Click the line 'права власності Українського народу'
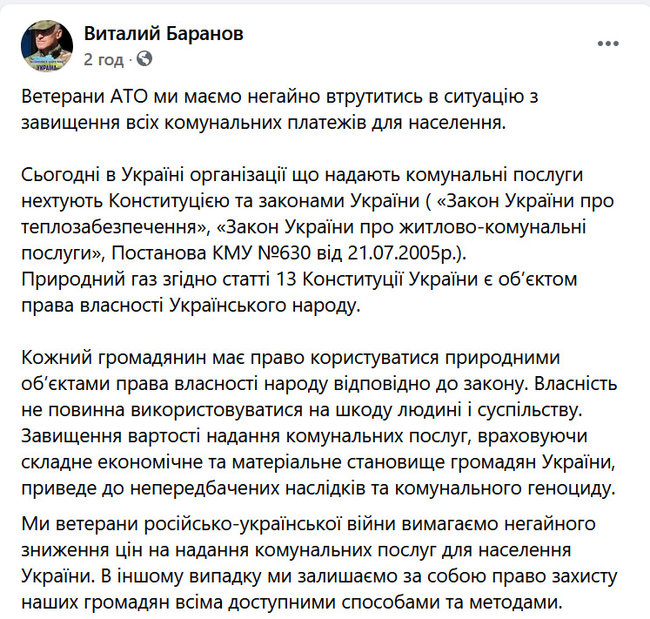Image resolution: width=650 pixels, height=619 pixels. [191, 306]
